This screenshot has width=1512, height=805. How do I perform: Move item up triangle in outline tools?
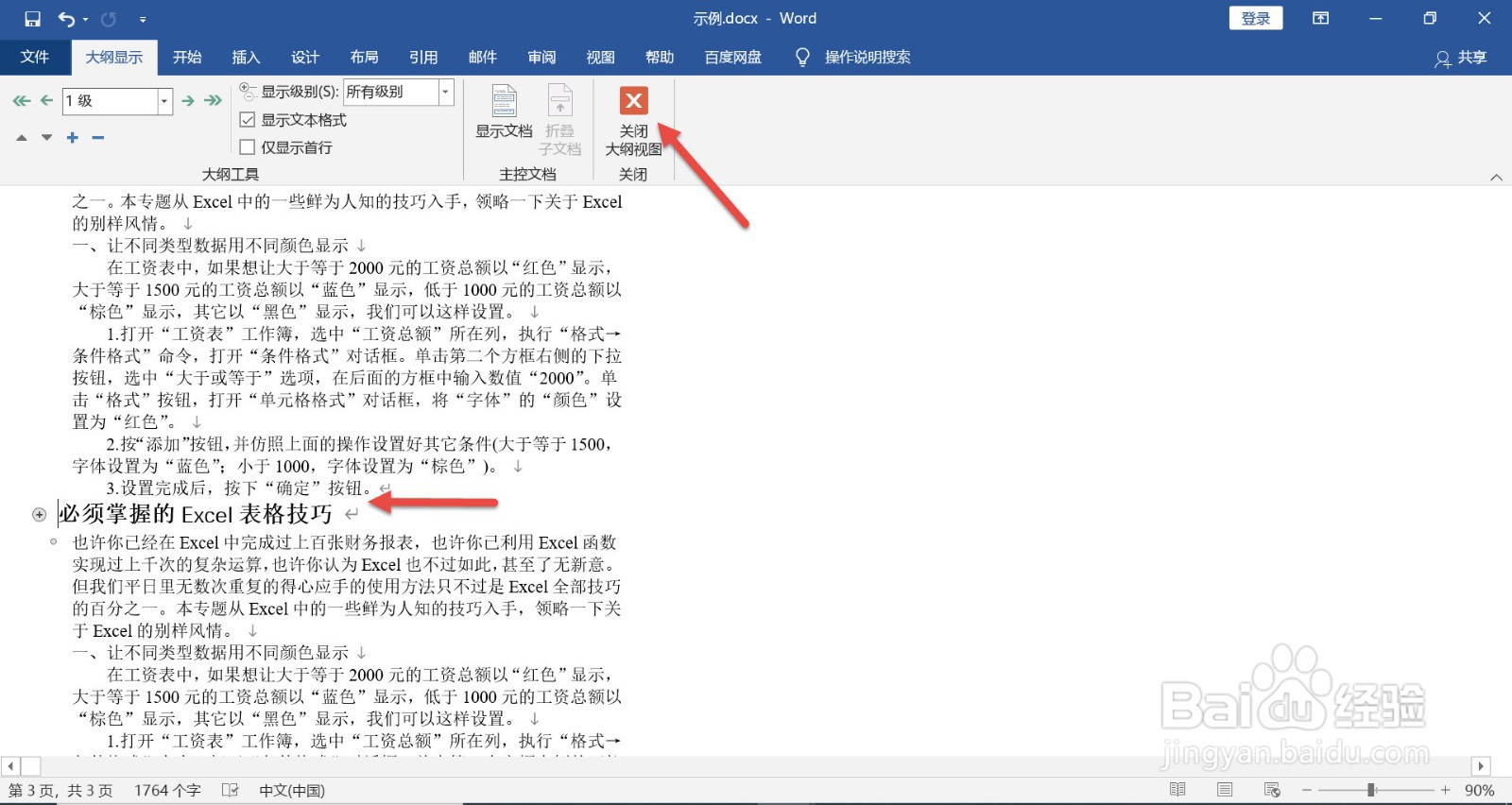21,138
